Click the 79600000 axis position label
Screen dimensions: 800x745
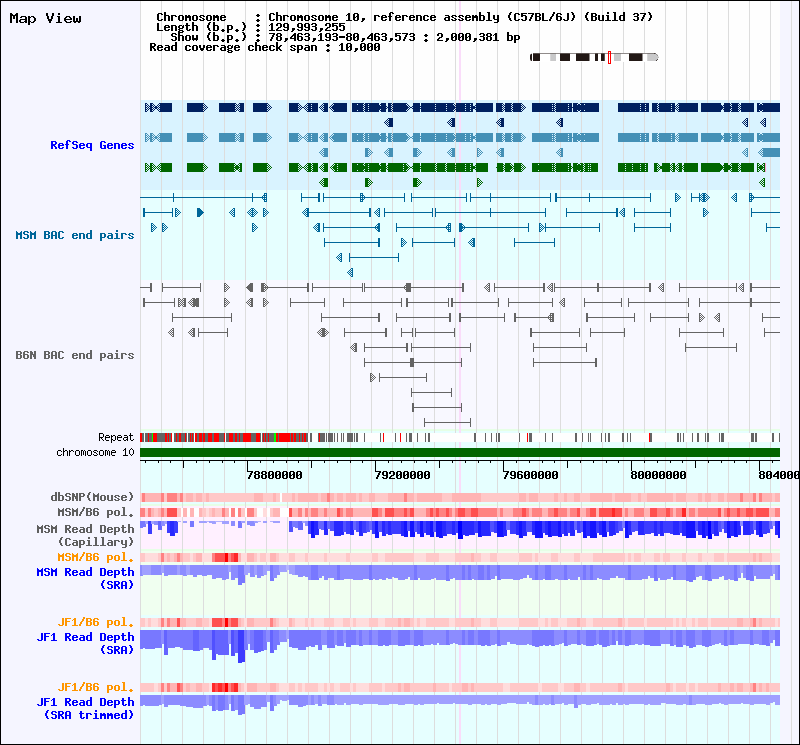point(531,475)
